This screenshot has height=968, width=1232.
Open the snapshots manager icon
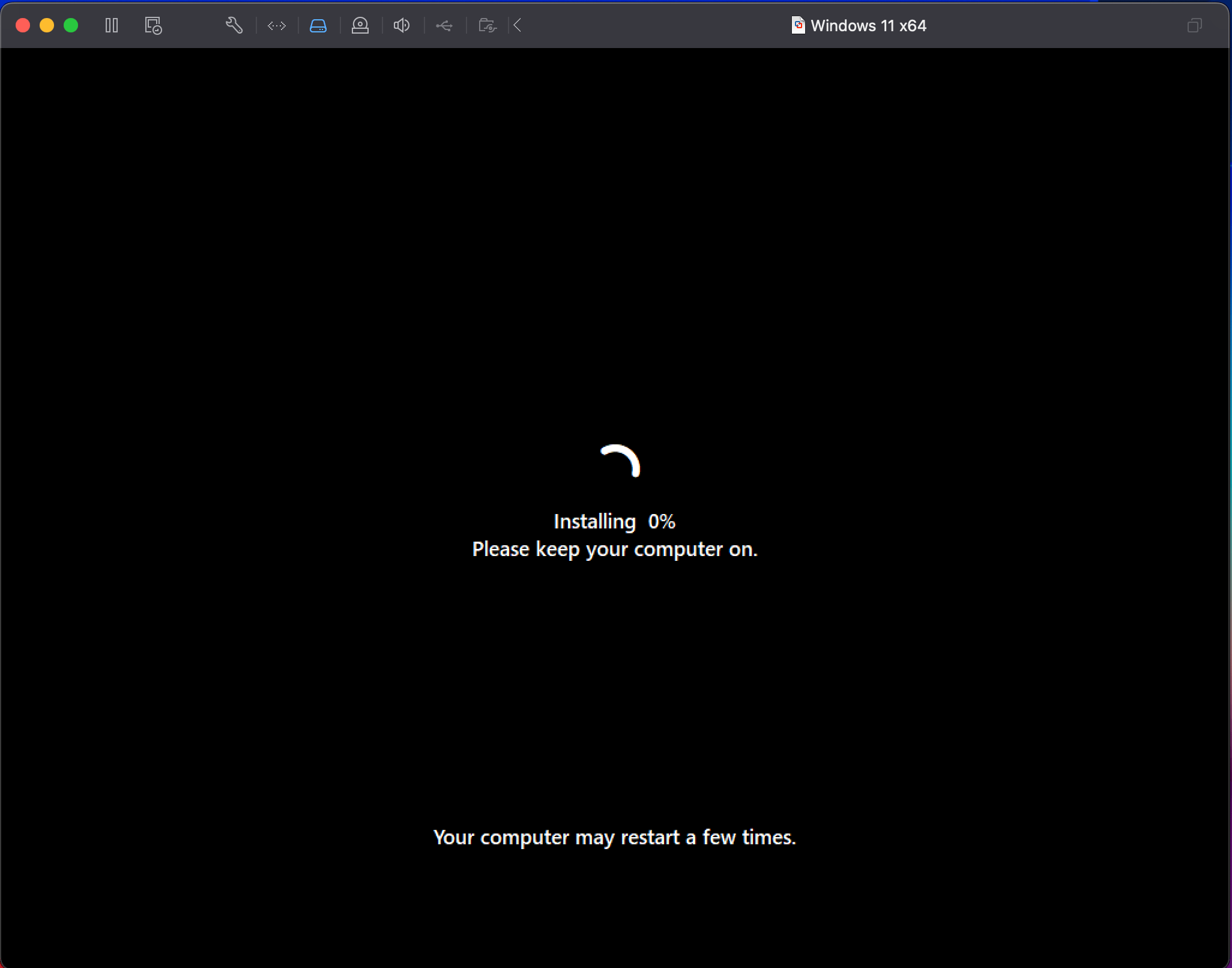[153, 25]
